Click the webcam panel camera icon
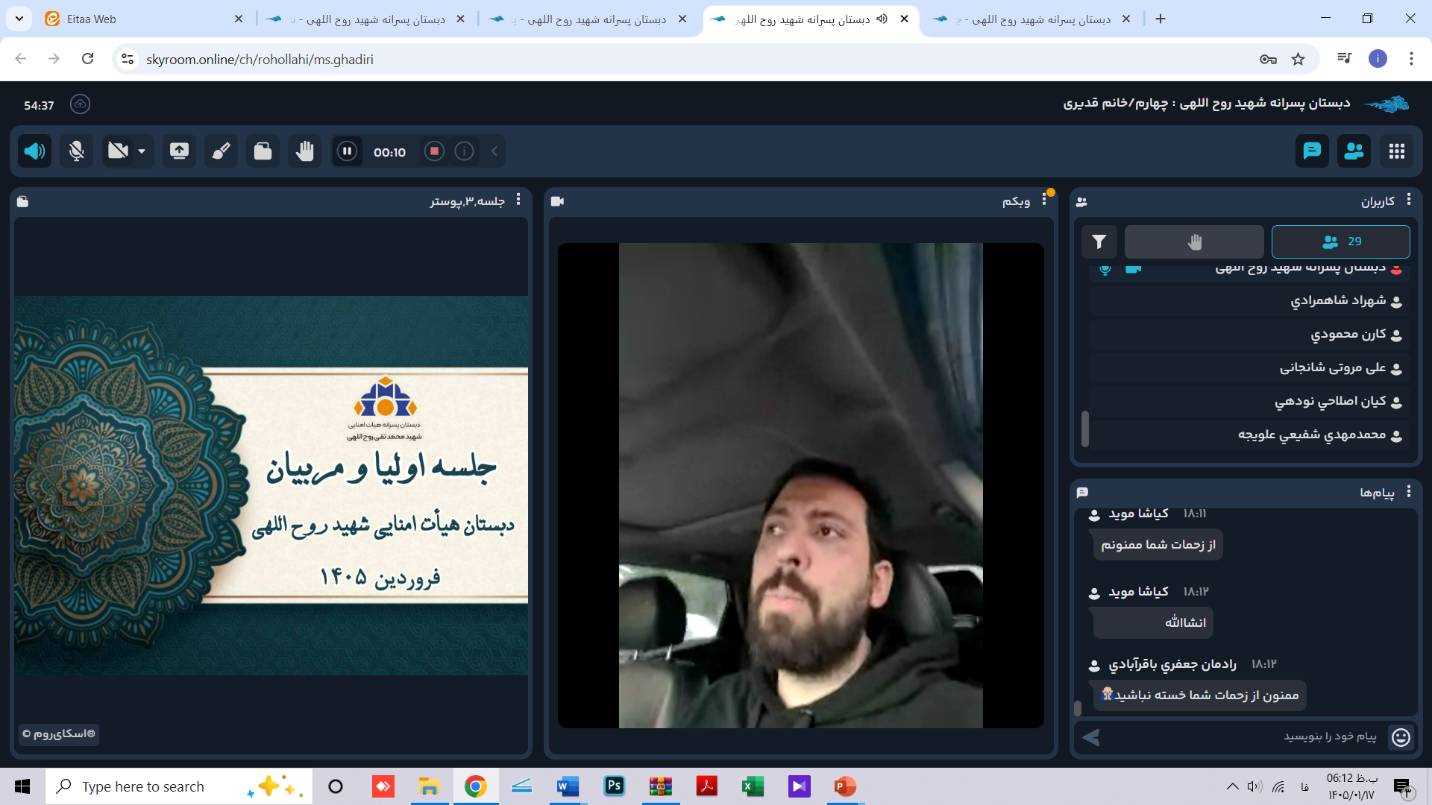 [557, 201]
